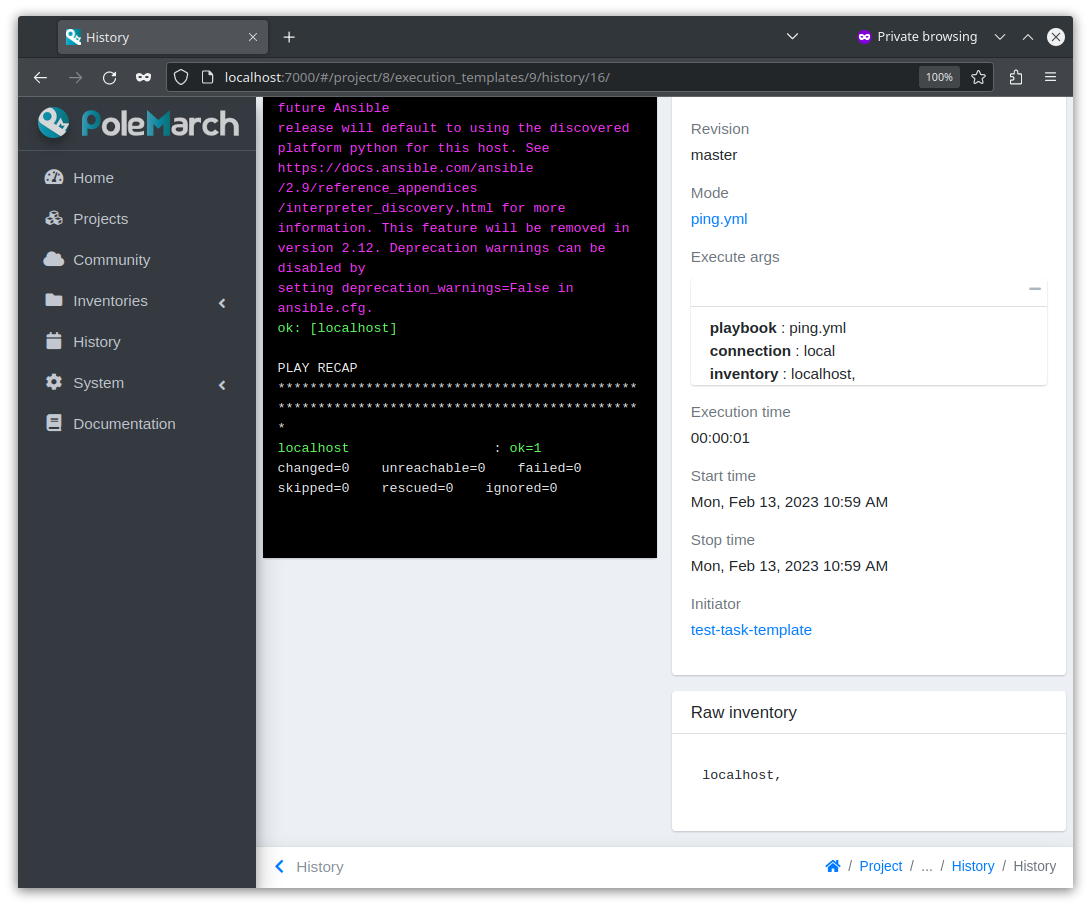The image size is (1091, 908).
Task: Go to Project in breadcrumbs
Action: pyautogui.click(x=880, y=866)
